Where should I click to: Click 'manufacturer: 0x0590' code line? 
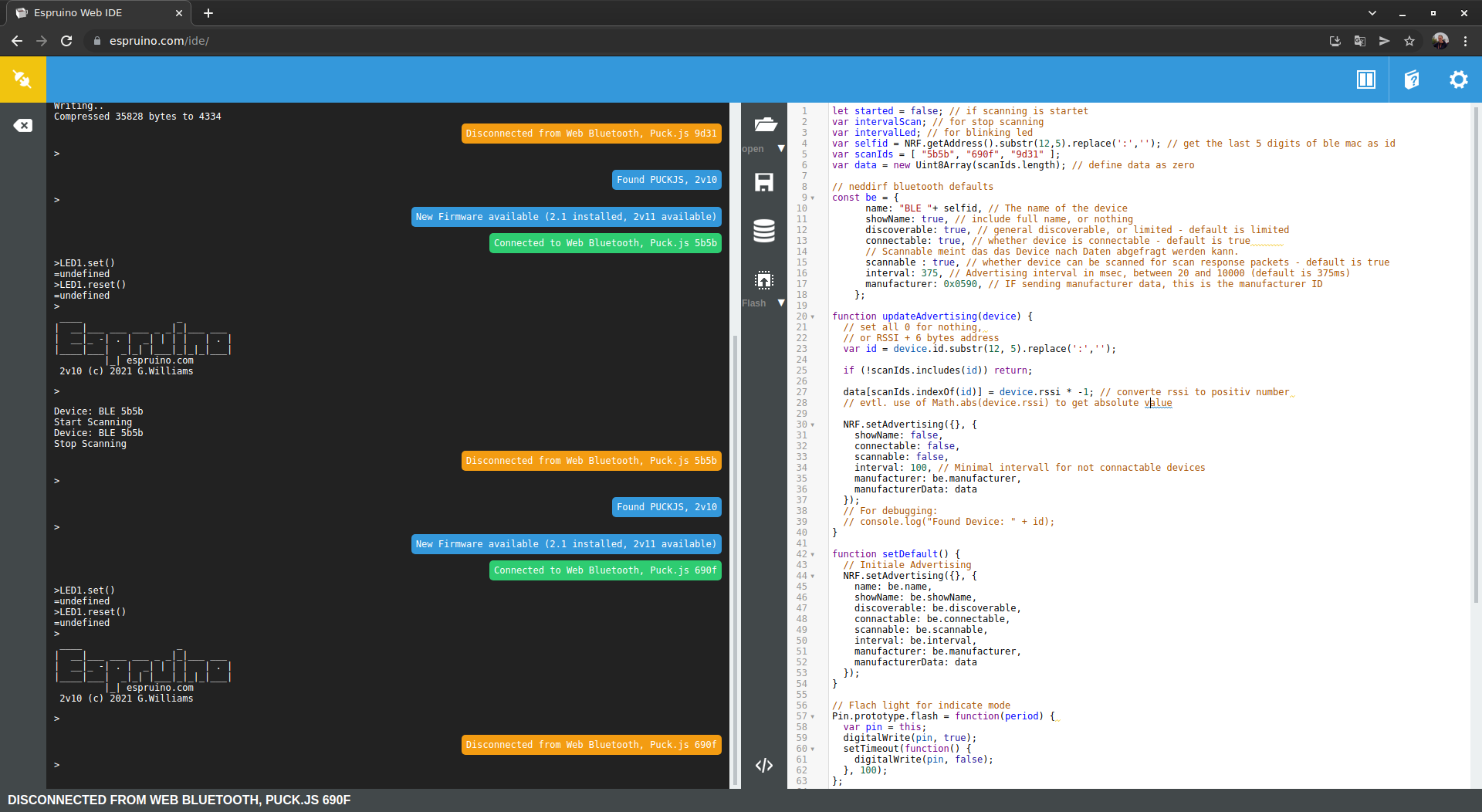tap(1094, 284)
